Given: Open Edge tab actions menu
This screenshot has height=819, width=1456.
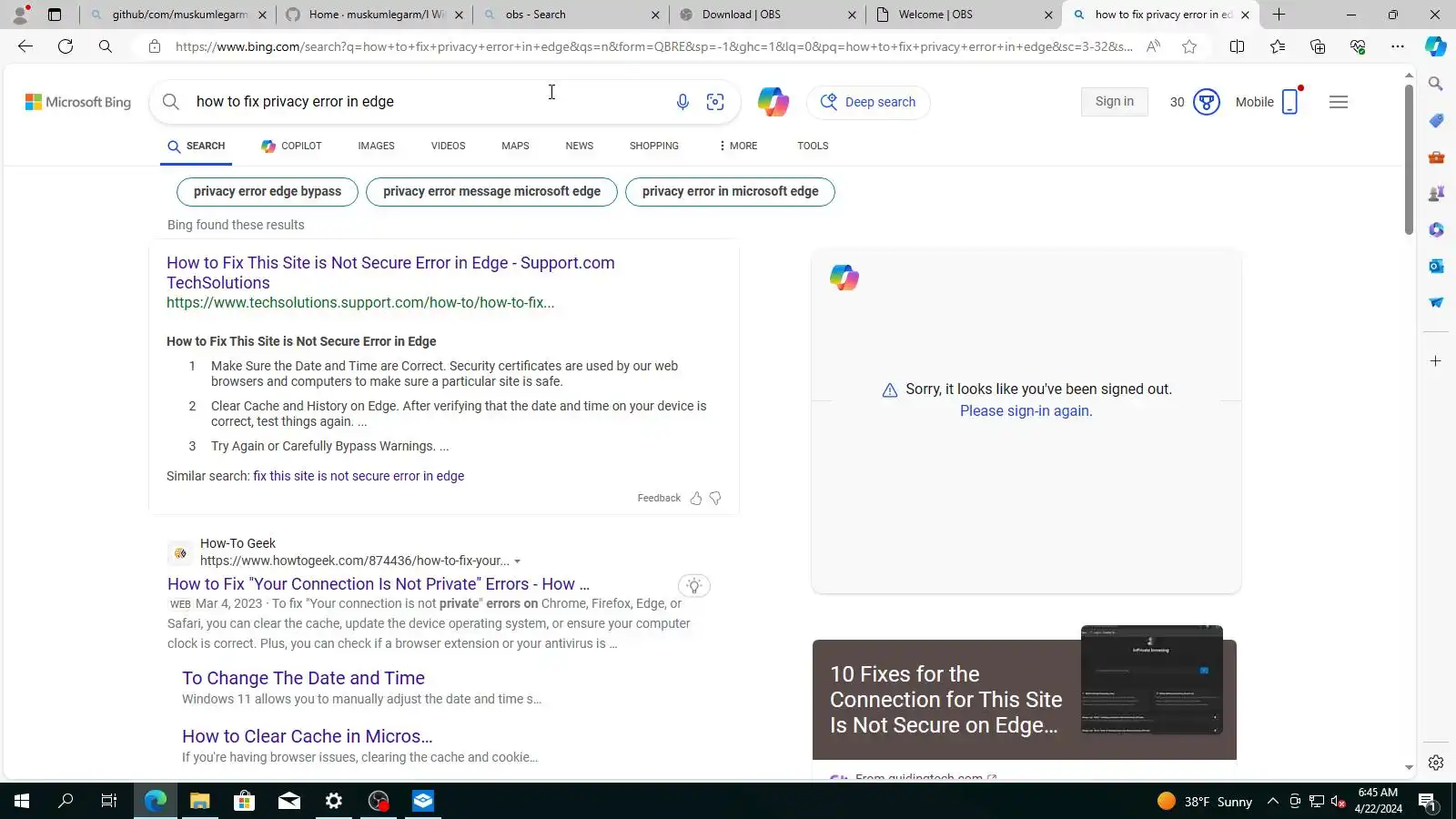Looking at the screenshot, I should coord(55,15).
